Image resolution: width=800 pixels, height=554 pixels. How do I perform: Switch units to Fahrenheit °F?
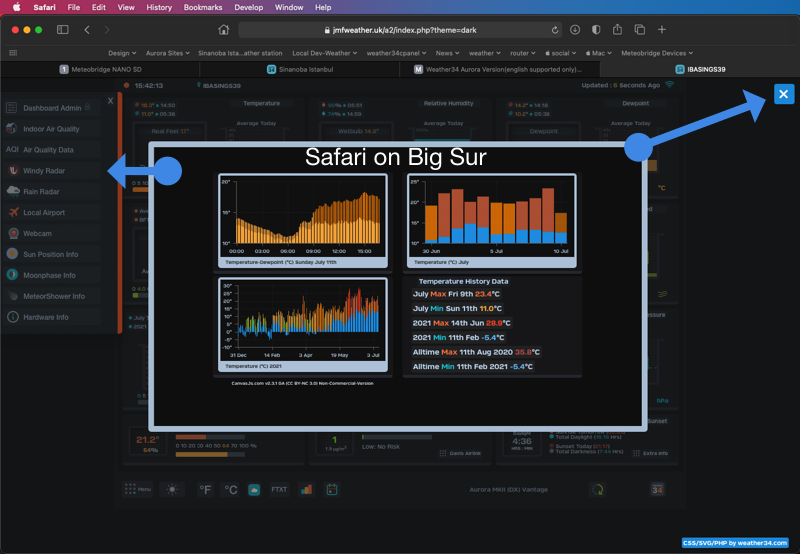[x=205, y=490]
